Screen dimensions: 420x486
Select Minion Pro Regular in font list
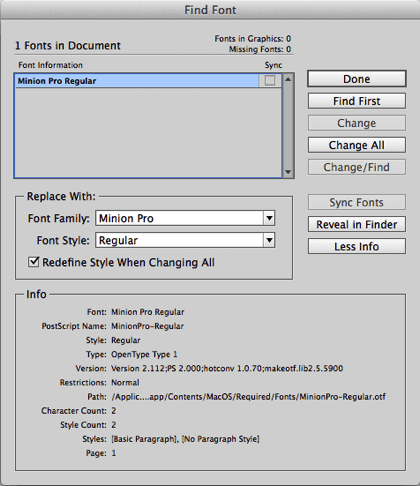click(137, 81)
